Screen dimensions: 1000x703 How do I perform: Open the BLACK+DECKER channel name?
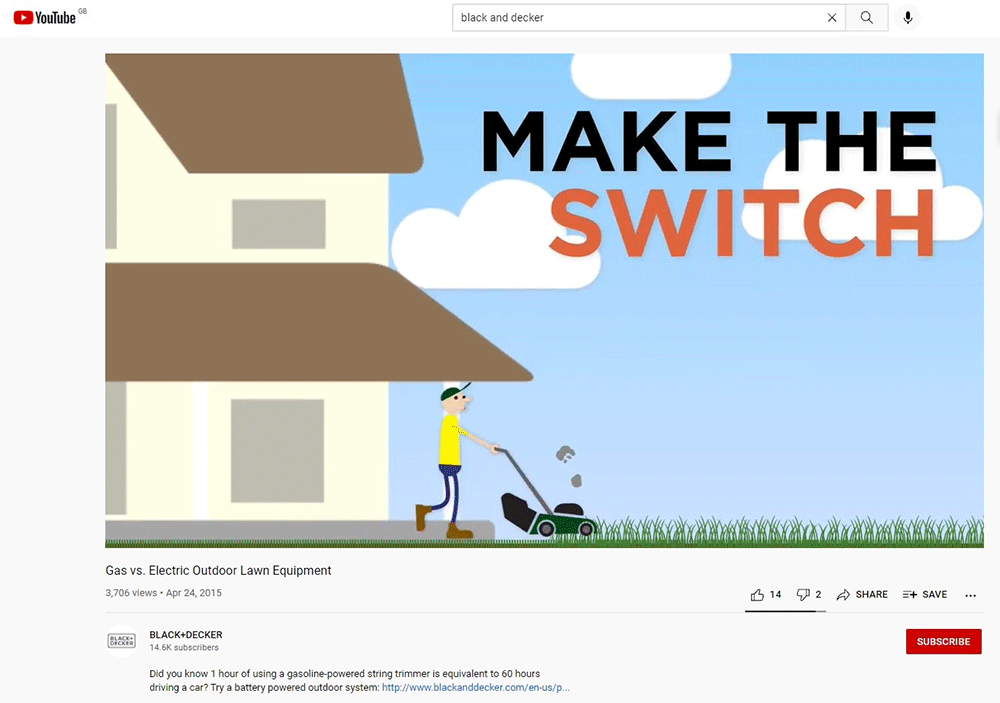coord(186,635)
